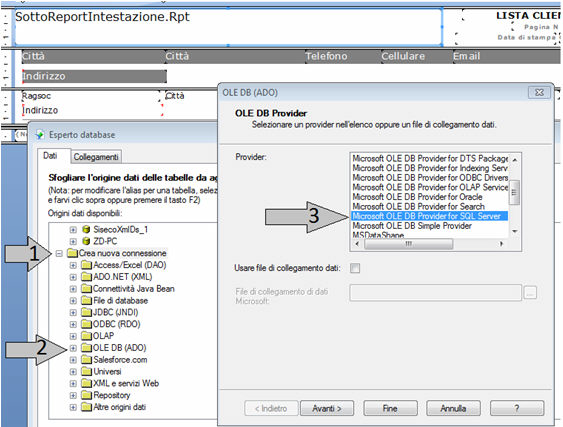Expand the OLE DB (ADO) node
563x427 pixels.
pyautogui.click(x=73, y=348)
